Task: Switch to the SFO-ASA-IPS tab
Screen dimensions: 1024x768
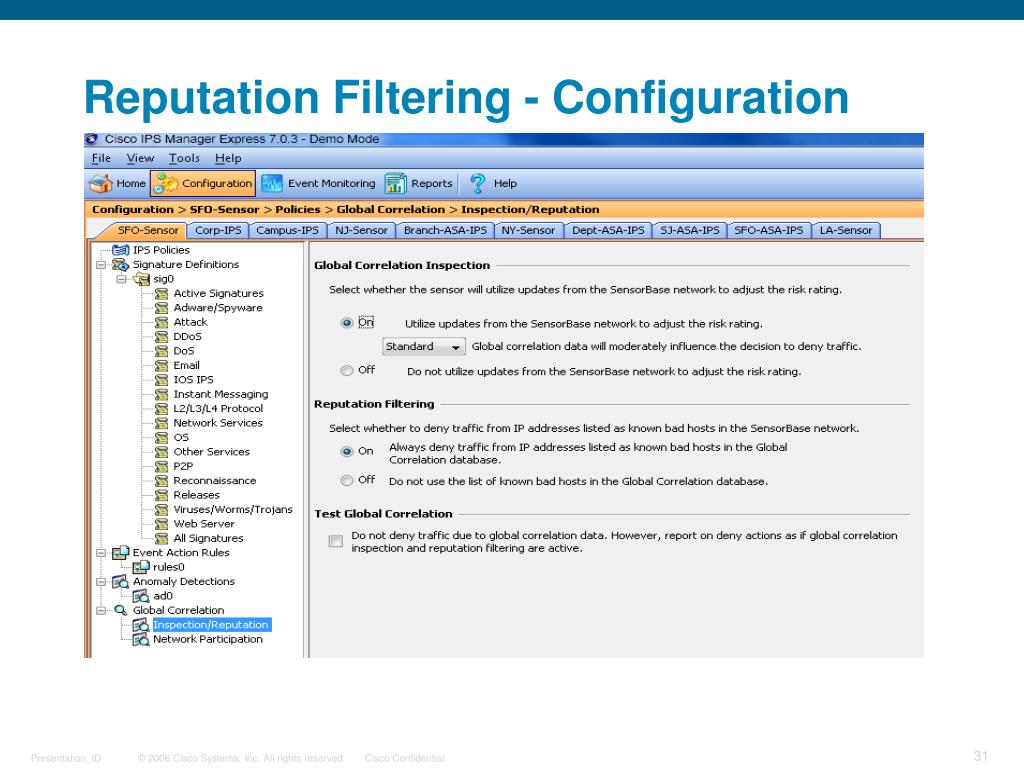Action: tap(769, 231)
